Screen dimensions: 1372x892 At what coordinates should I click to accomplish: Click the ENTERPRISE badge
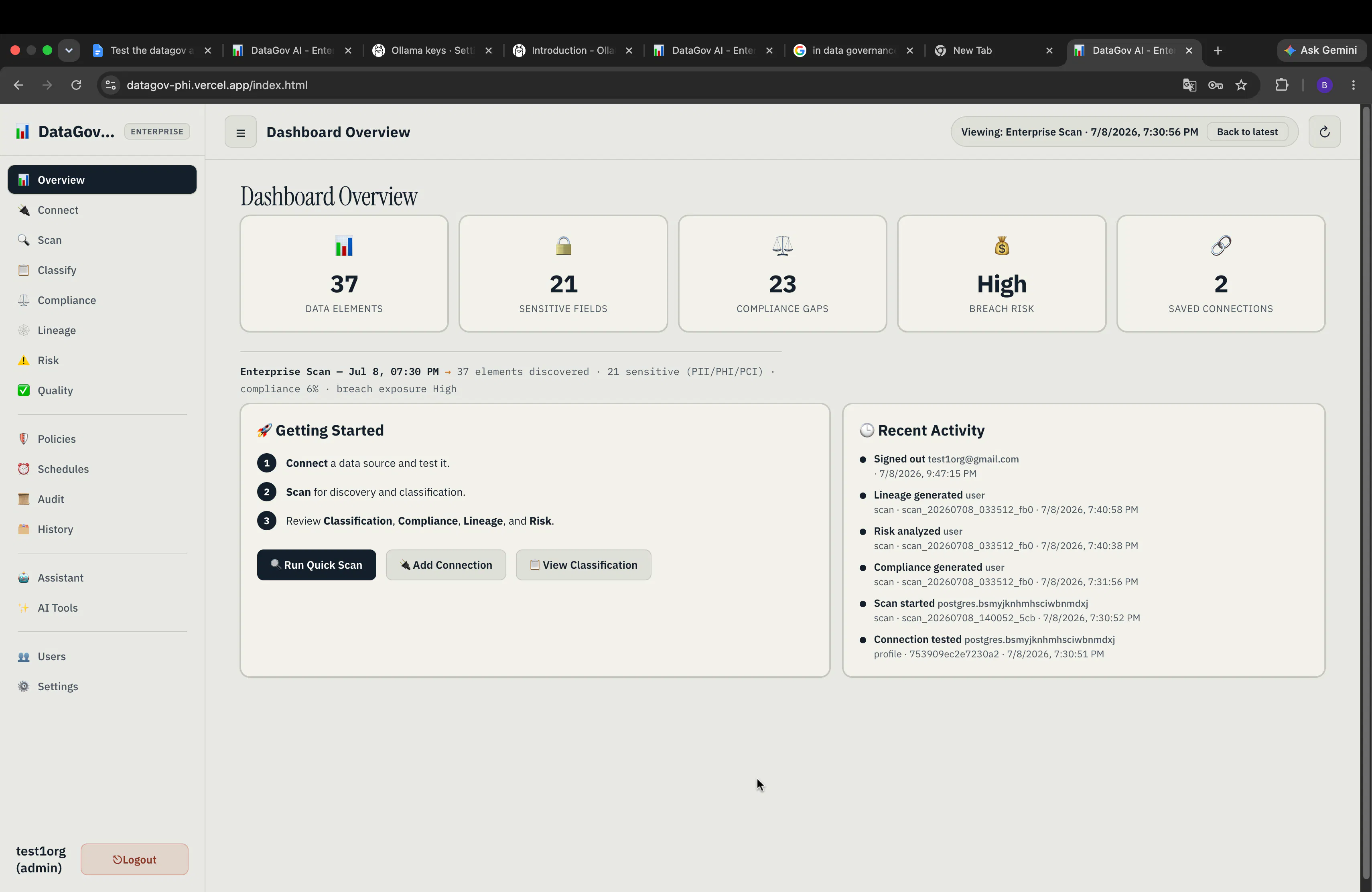point(157,132)
